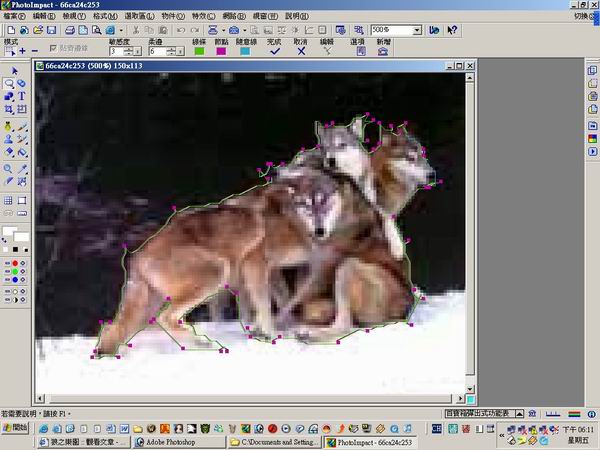Open the 格式 (Format) menu
The height and width of the screenshot is (450, 600).
[105, 16]
